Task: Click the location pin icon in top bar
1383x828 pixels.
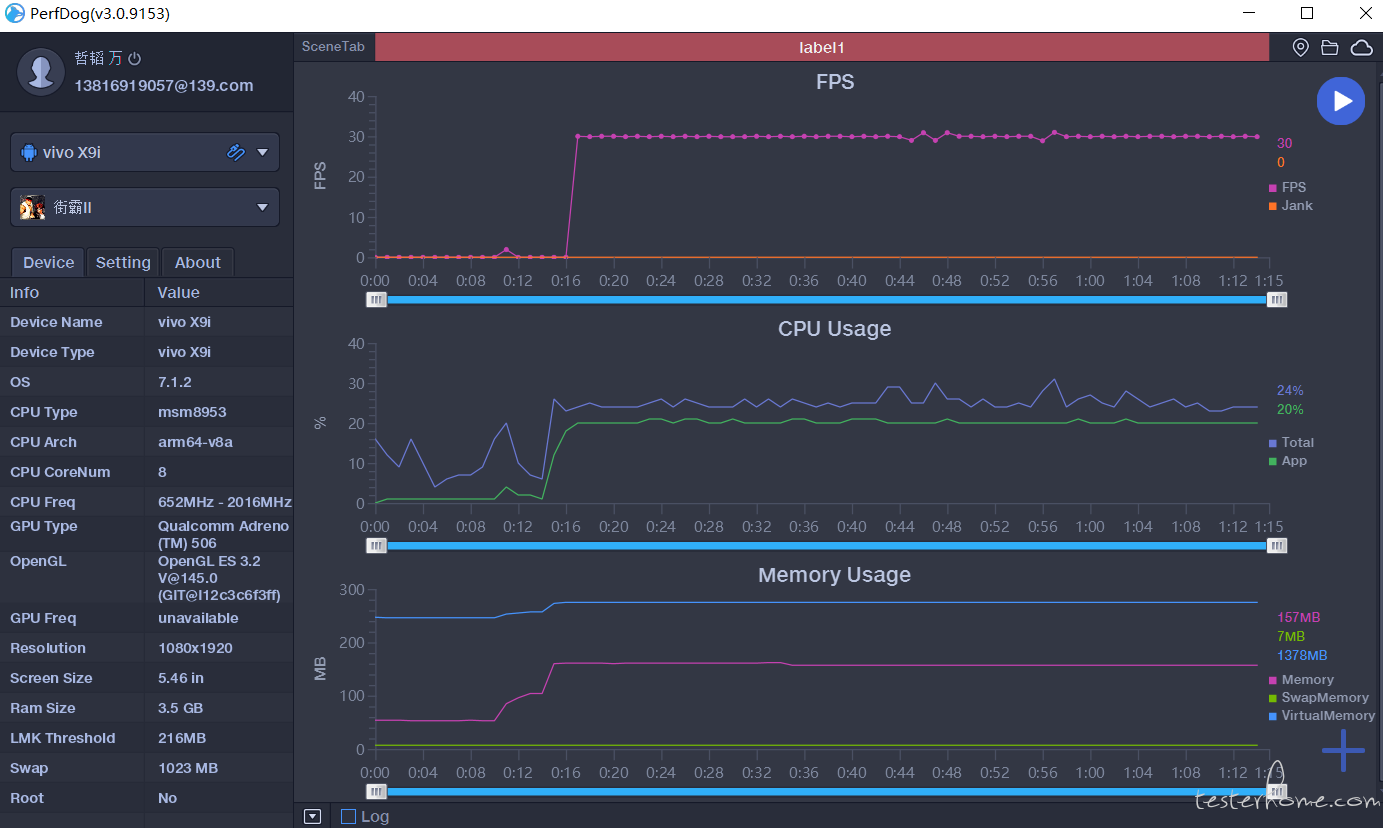Action: click(1300, 48)
